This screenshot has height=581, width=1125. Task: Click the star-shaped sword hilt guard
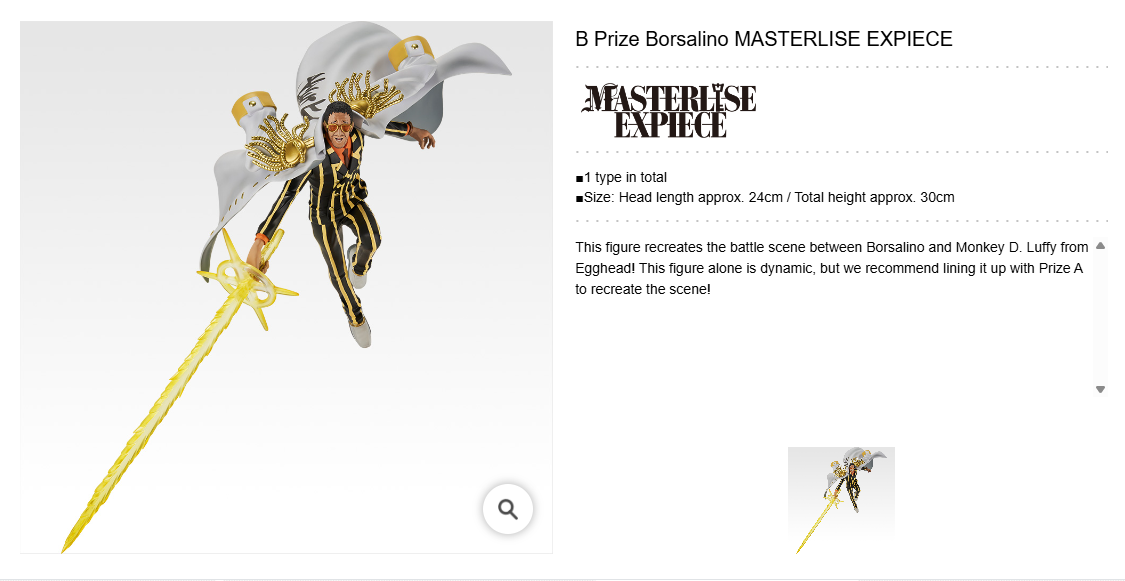pyautogui.click(x=248, y=280)
